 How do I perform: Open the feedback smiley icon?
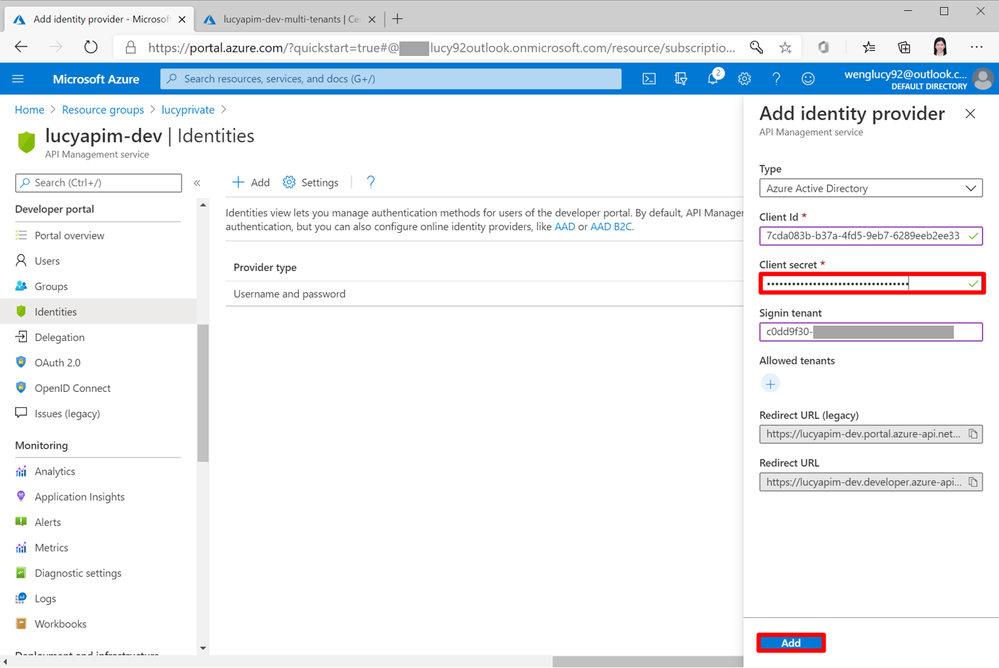(x=808, y=79)
